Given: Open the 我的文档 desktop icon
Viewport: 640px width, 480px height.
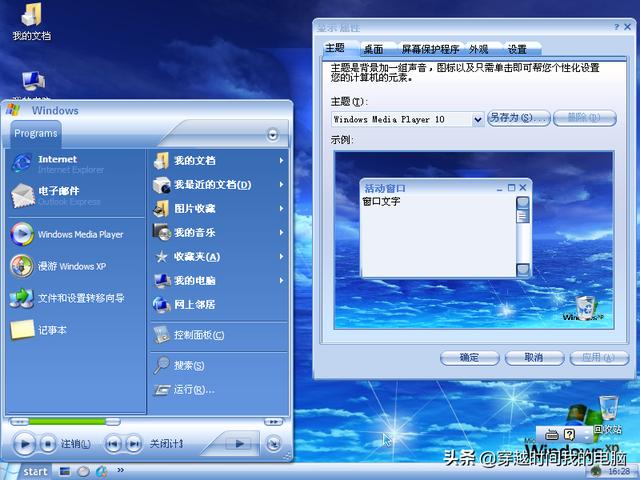Looking at the screenshot, I should pos(31,21).
